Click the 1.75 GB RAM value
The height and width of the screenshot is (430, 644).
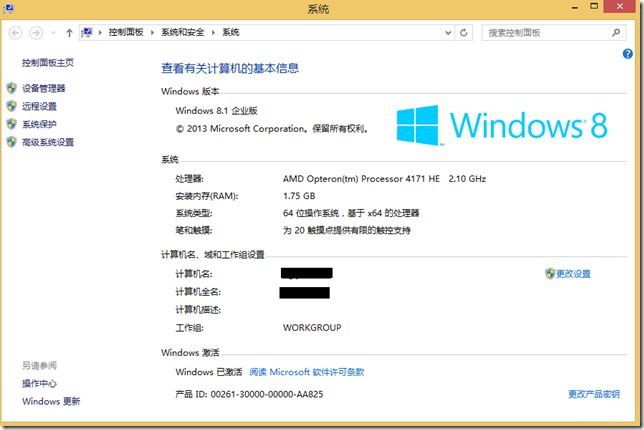coord(299,196)
